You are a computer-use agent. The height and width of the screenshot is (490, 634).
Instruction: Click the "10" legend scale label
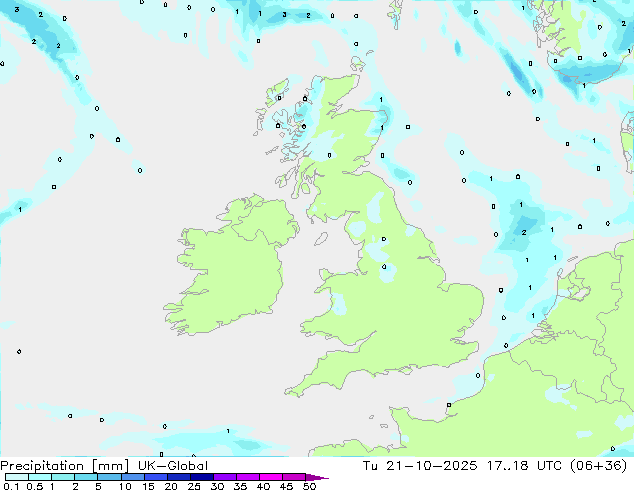pyautogui.click(x=125, y=486)
